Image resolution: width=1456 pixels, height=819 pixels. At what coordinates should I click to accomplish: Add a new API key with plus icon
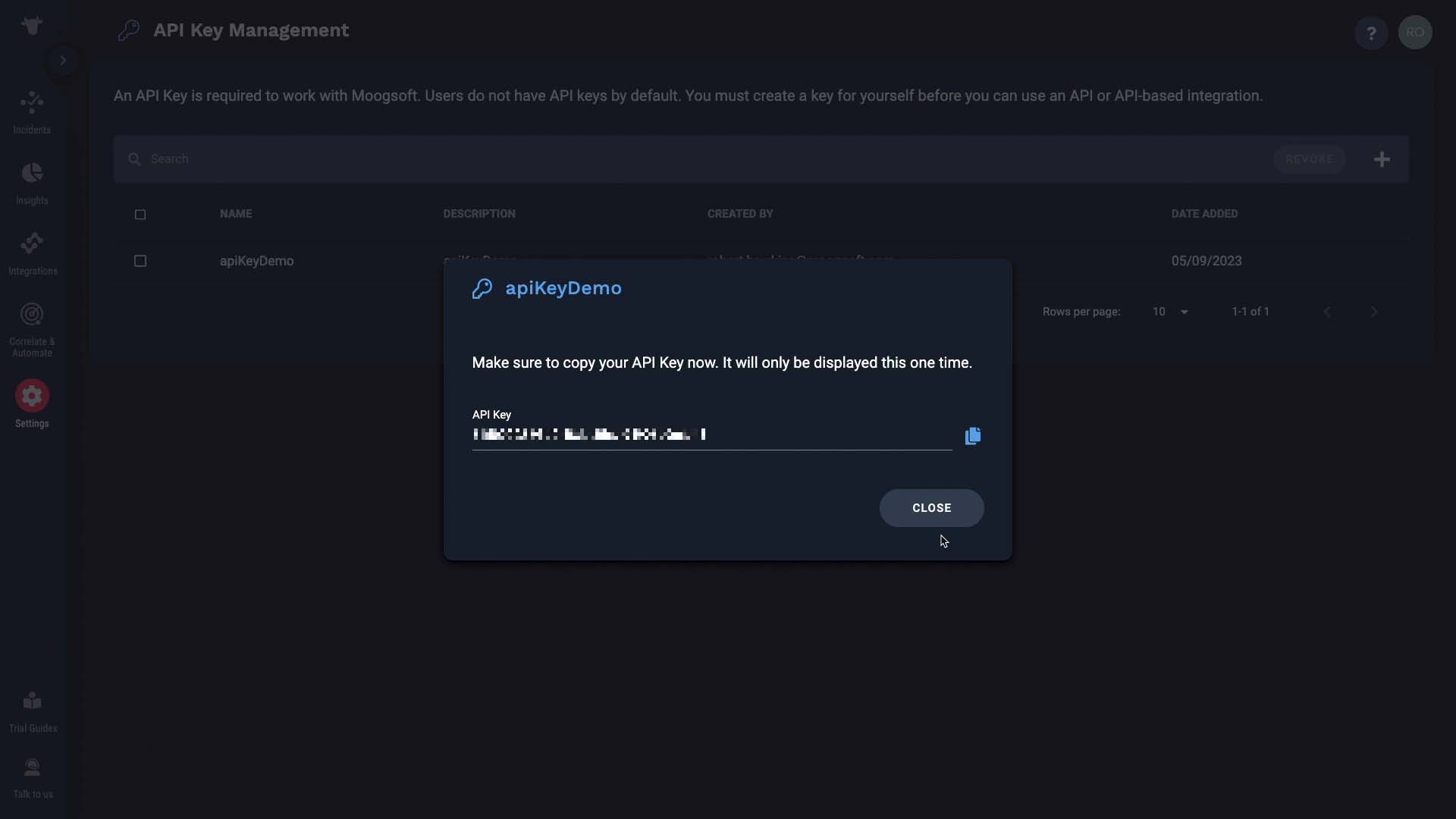1382,159
